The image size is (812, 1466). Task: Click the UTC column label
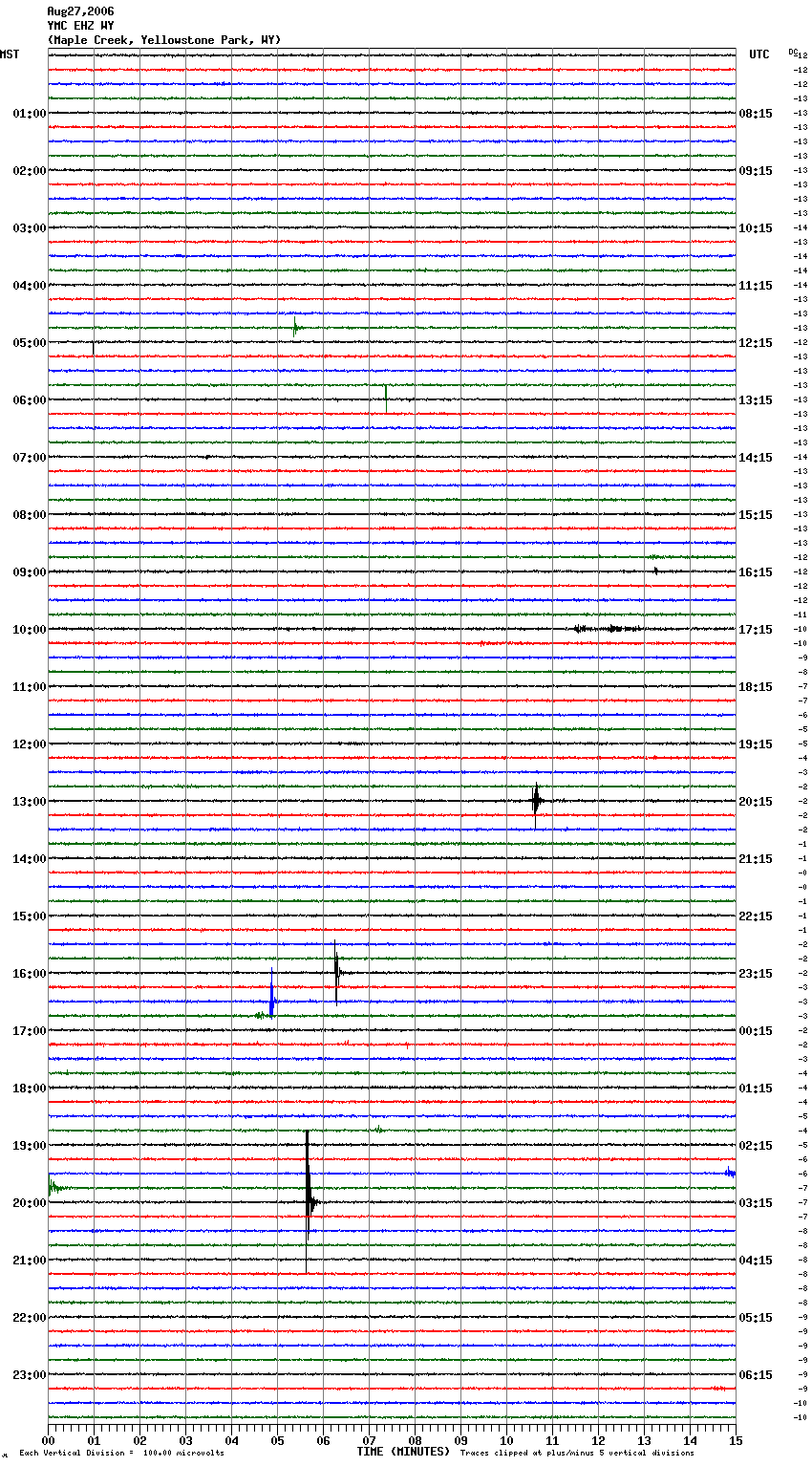click(759, 54)
